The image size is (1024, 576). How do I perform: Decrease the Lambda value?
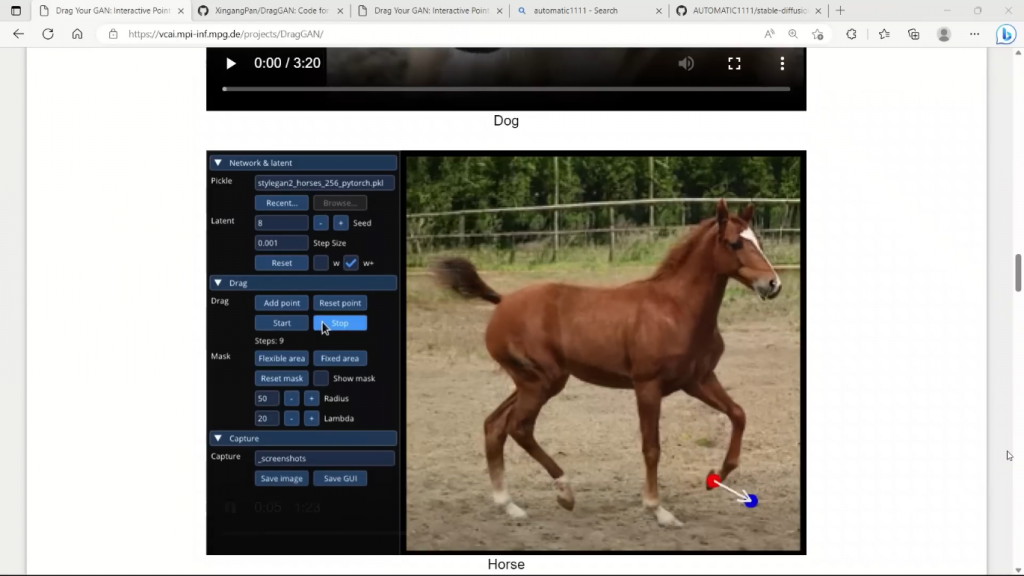tap(291, 419)
